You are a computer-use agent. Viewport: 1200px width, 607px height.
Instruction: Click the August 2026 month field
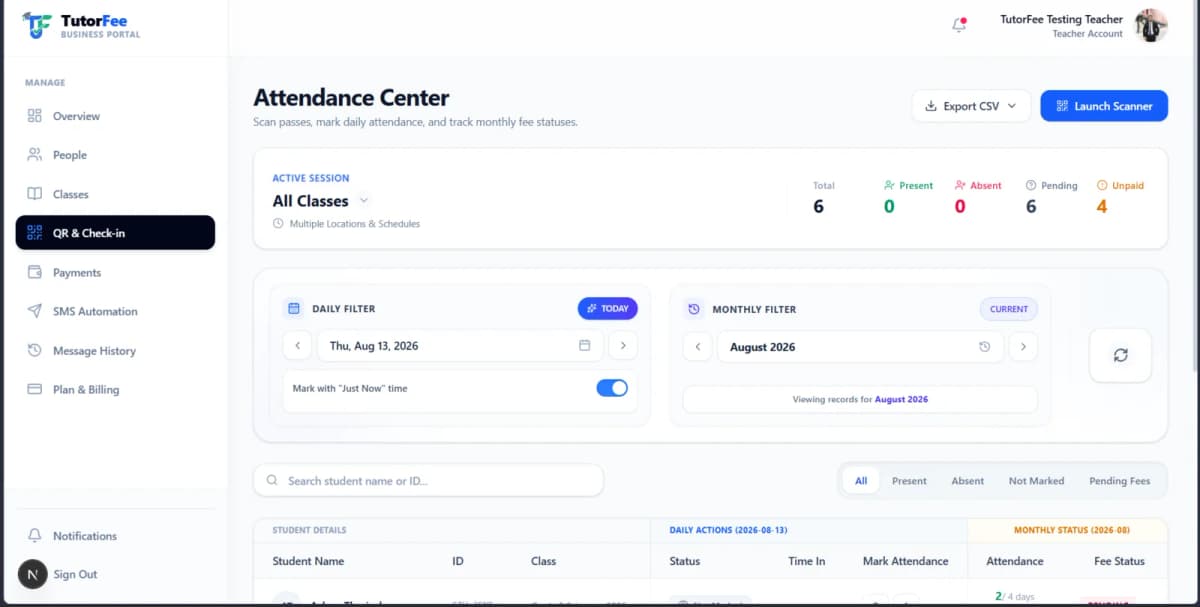860,347
